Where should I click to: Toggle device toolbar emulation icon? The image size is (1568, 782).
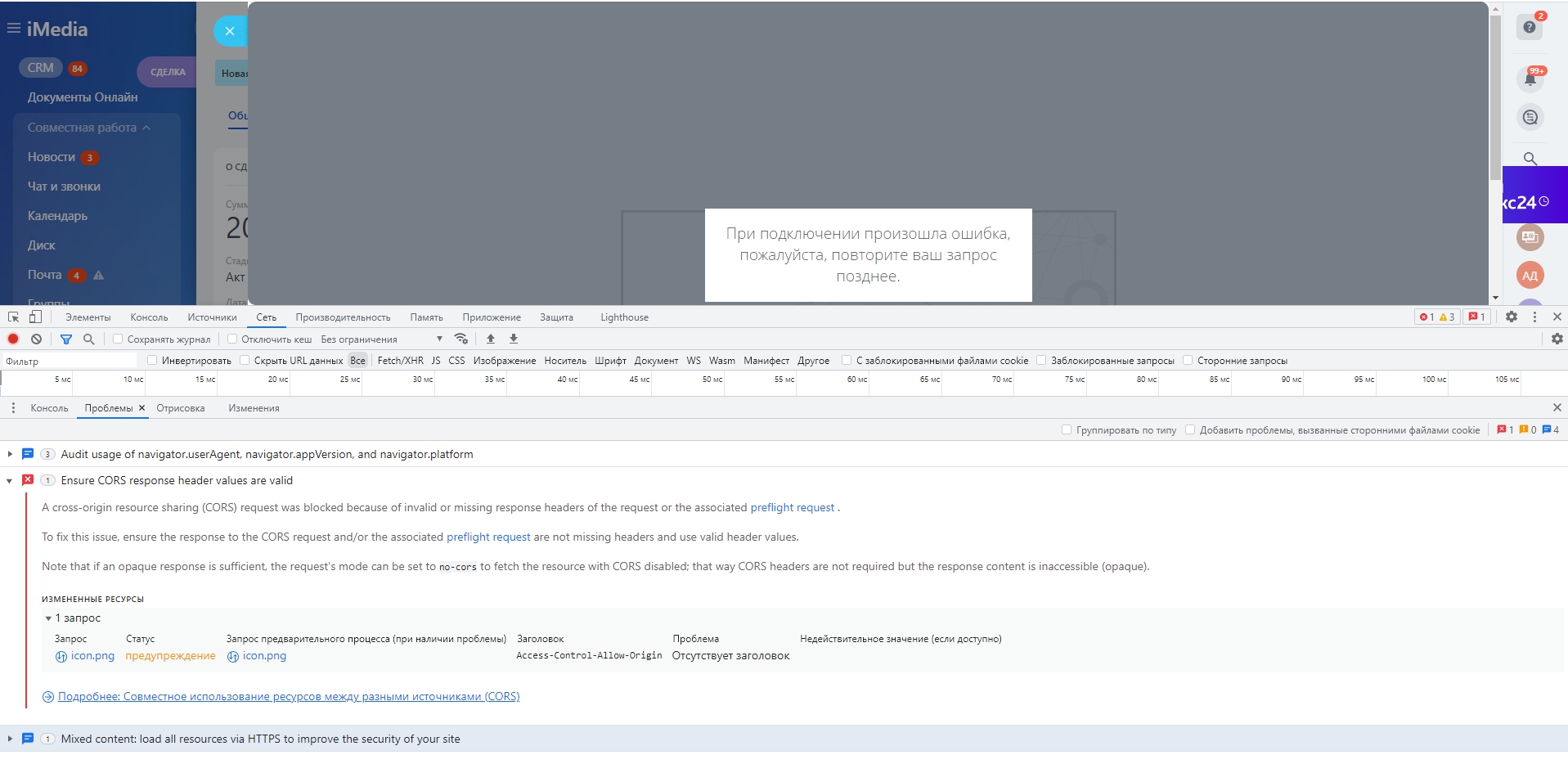(x=35, y=317)
